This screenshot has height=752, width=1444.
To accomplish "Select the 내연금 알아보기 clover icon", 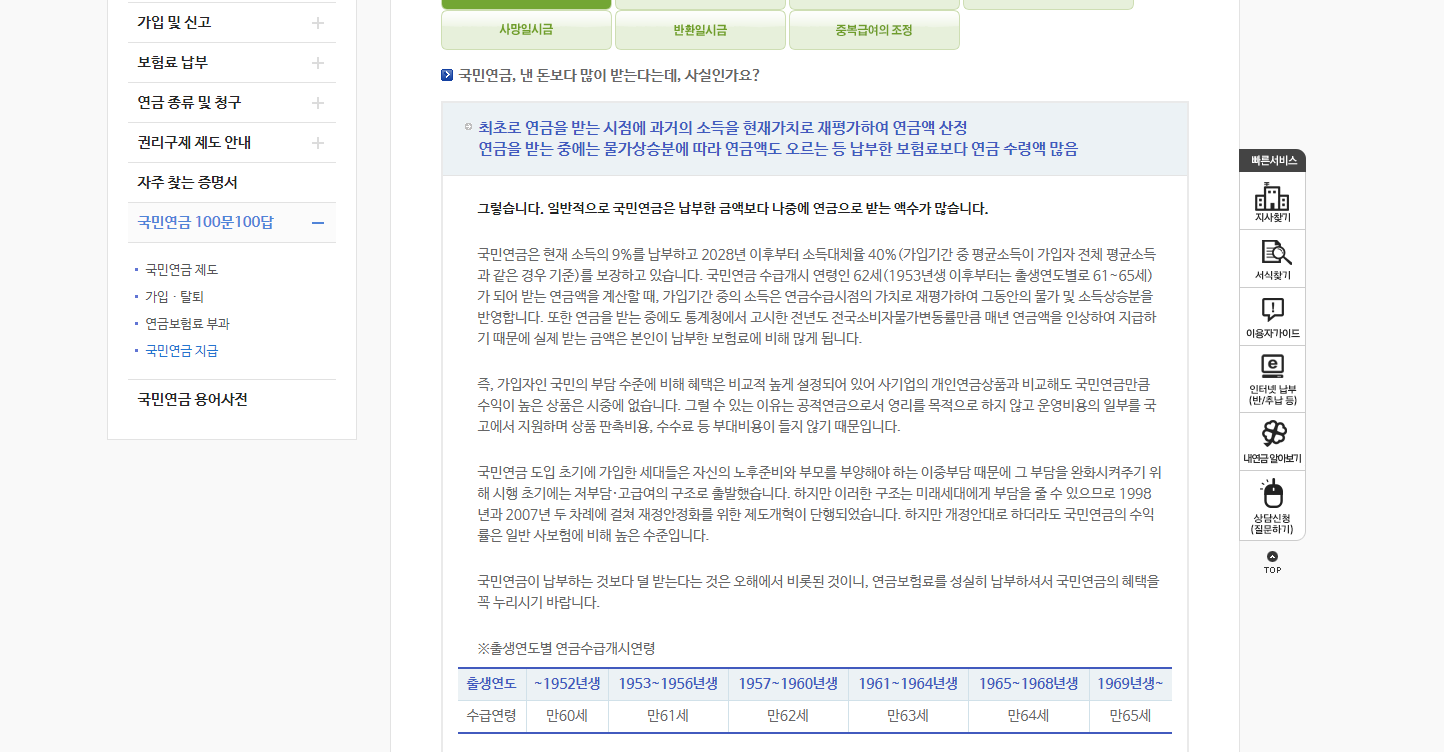I will pos(1271,440).
